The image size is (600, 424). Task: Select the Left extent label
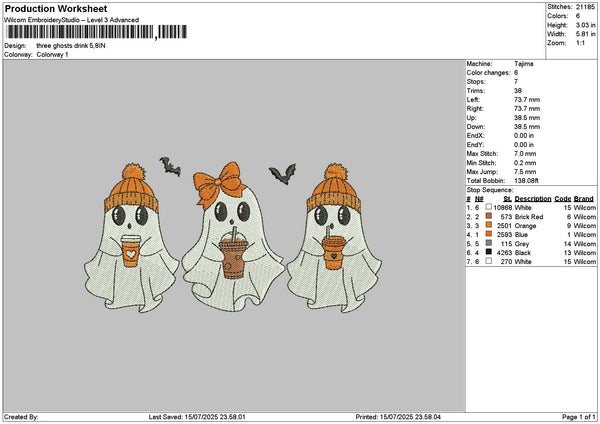[x=473, y=99]
